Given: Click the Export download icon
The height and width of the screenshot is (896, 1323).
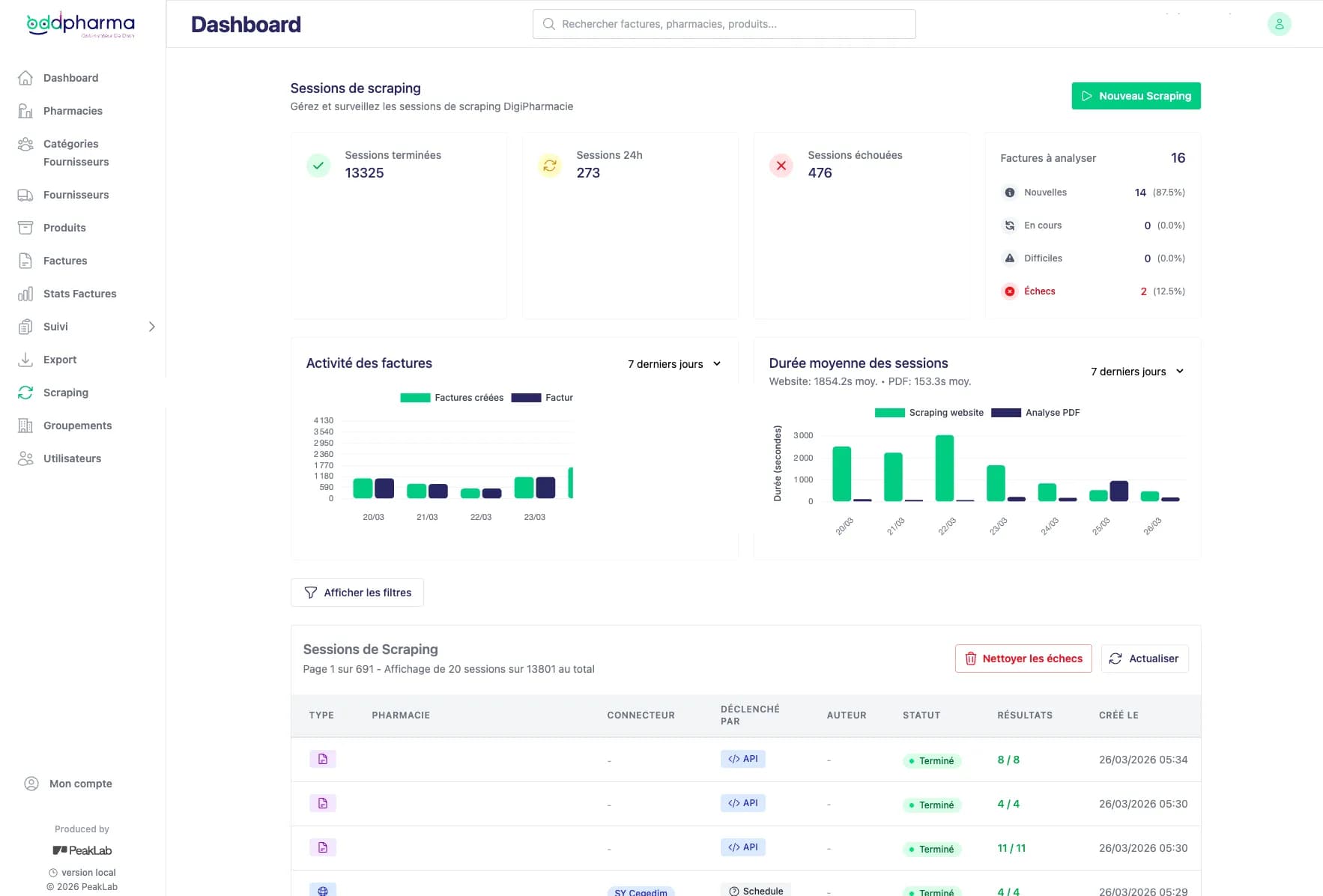Looking at the screenshot, I should coord(25,360).
